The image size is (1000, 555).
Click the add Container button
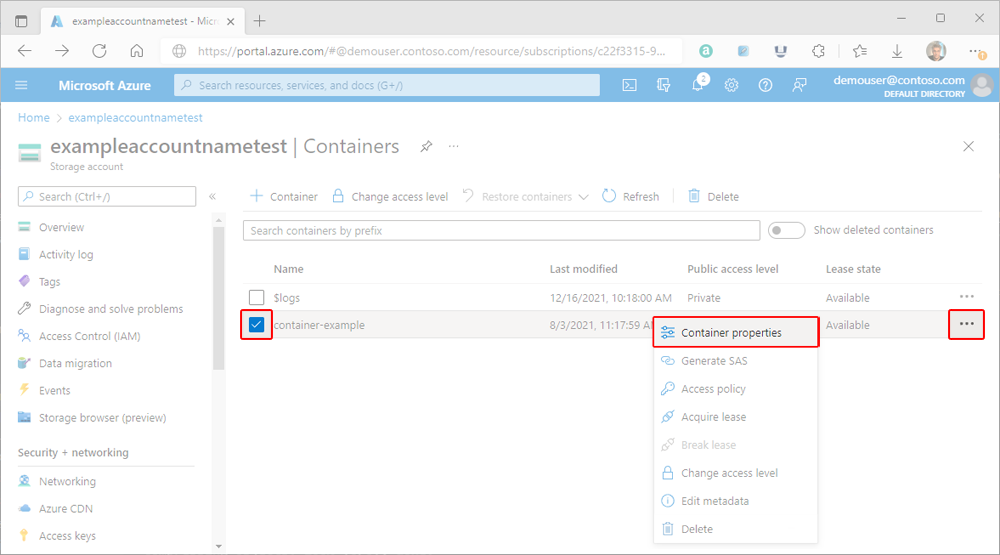283,197
